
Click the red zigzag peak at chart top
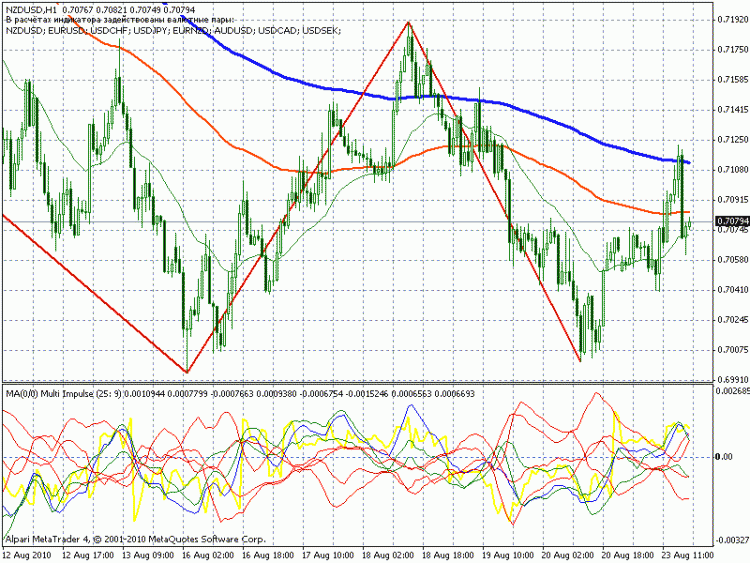409,23
